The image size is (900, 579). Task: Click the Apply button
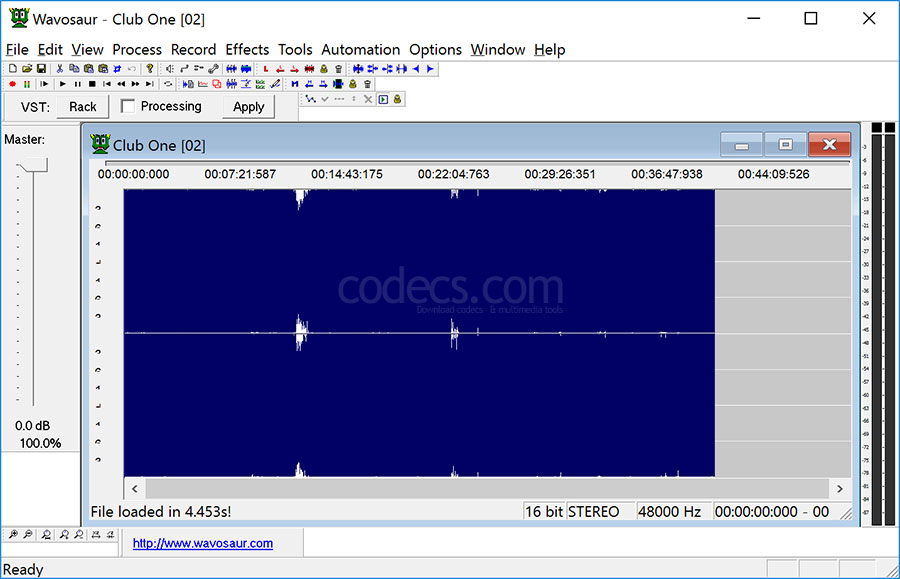pos(249,107)
